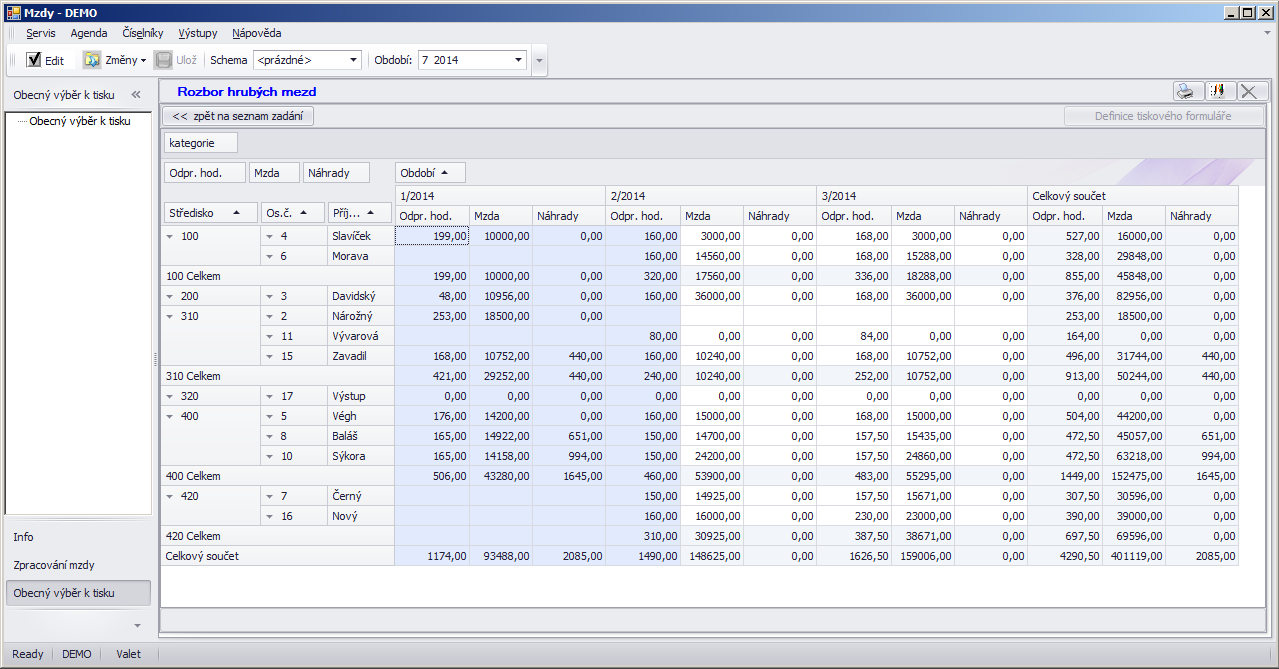Click the Změny toolbar icon
This screenshot has height=669, width=1279.
click(93, 60)
